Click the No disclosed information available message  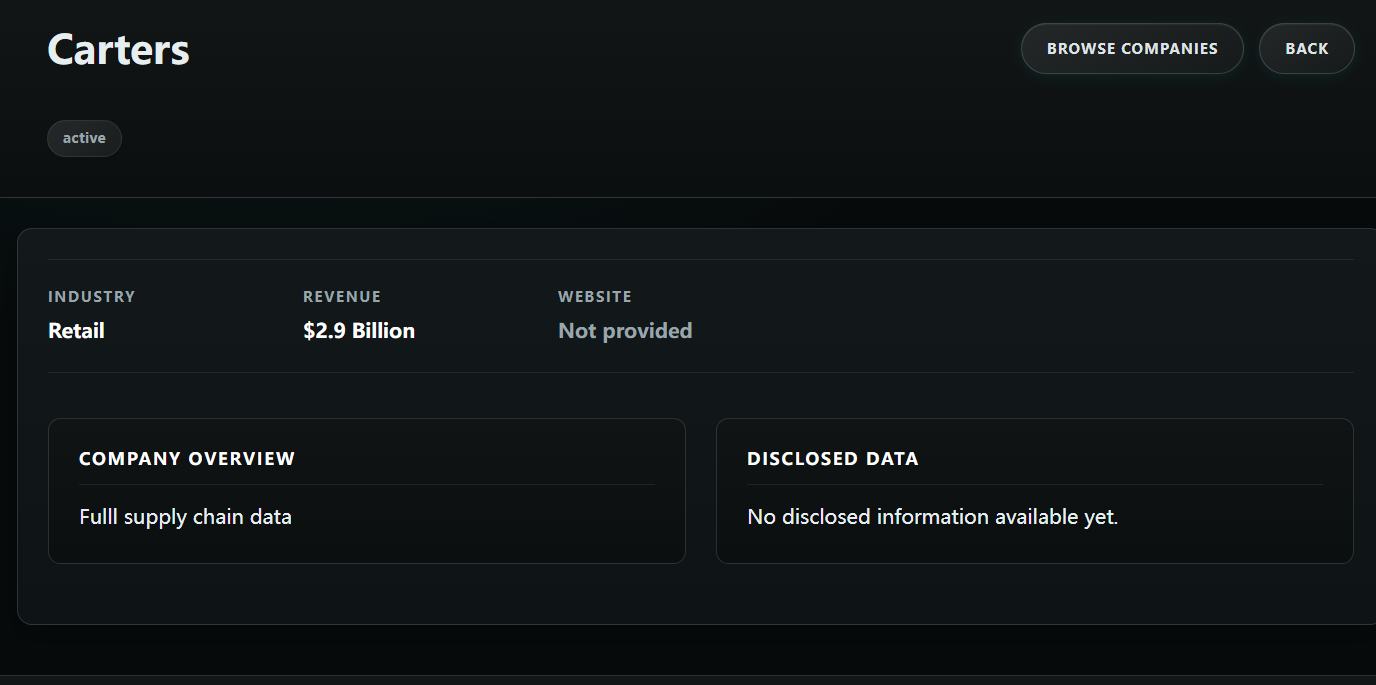pyautogui.click(x=932, y=517)
